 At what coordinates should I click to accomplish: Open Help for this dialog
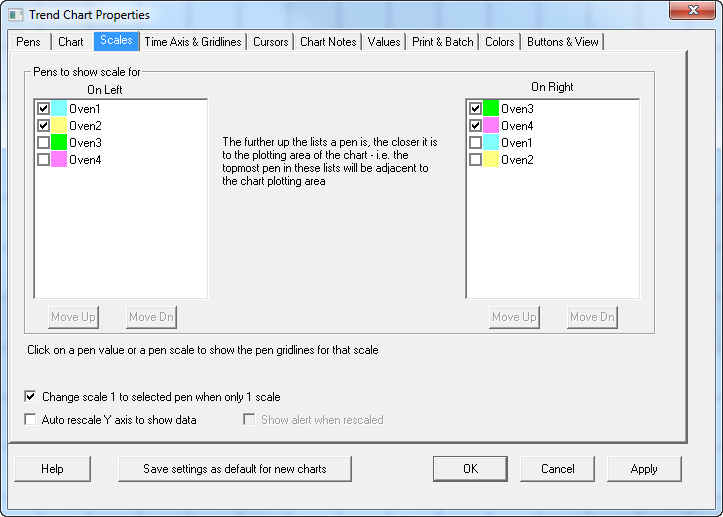point(52,469)
